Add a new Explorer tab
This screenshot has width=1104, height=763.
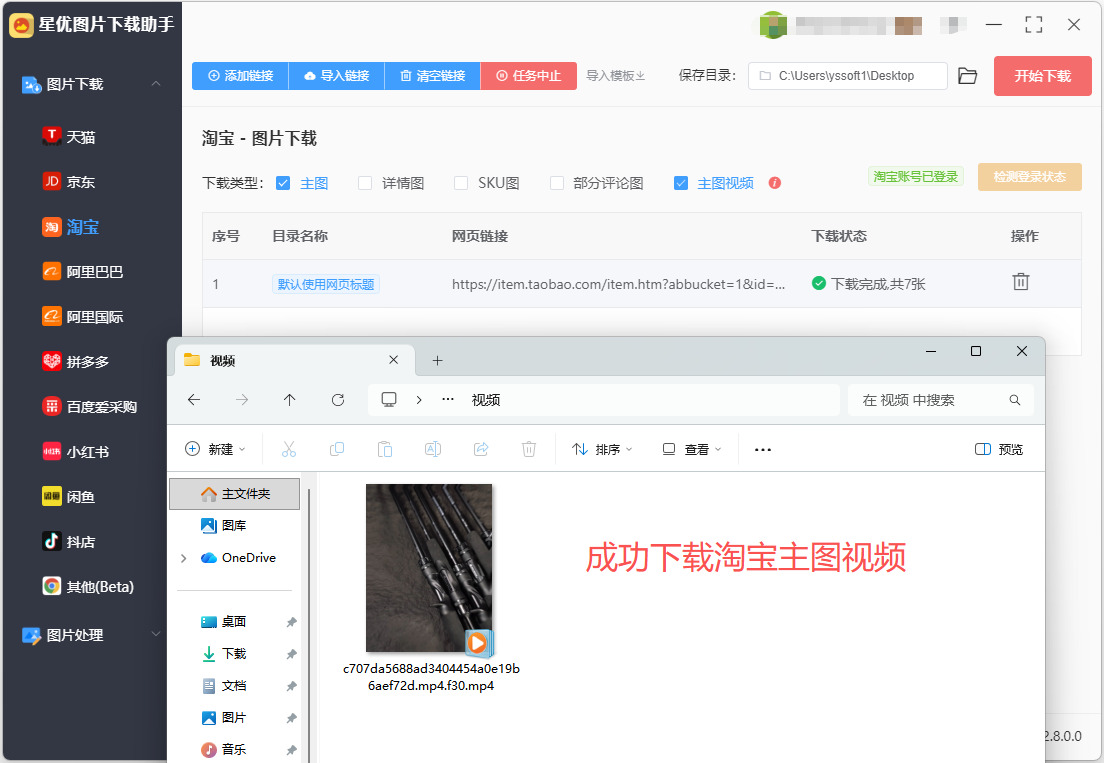click(437, 360)
